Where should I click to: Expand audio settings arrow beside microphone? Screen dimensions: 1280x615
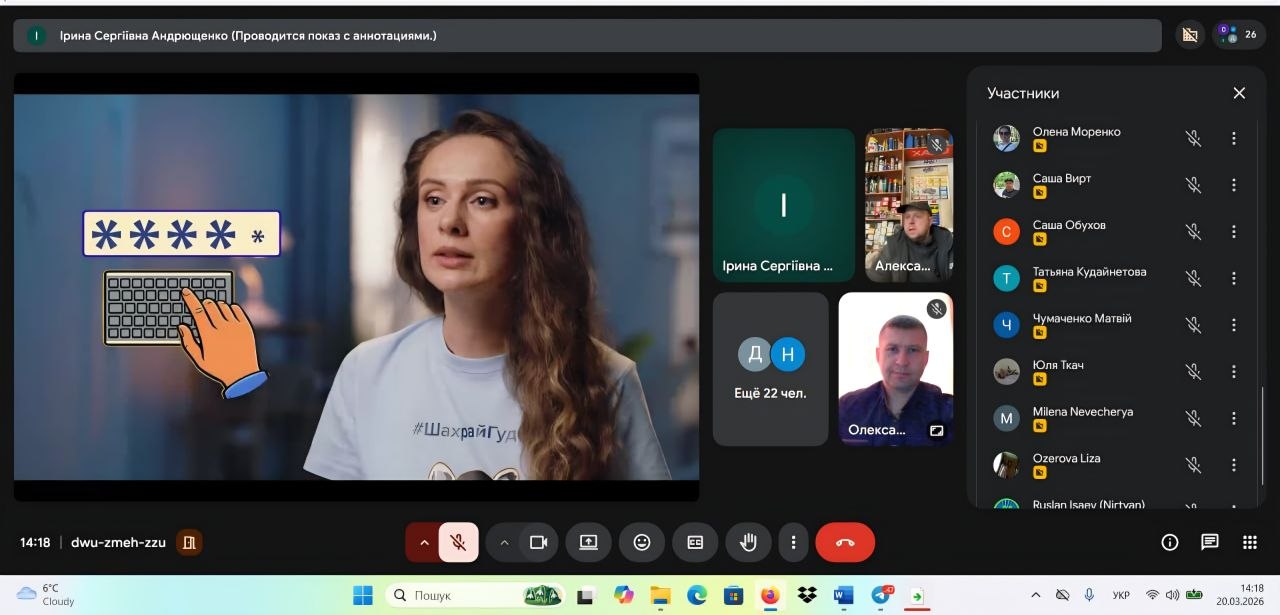(424, 542)
